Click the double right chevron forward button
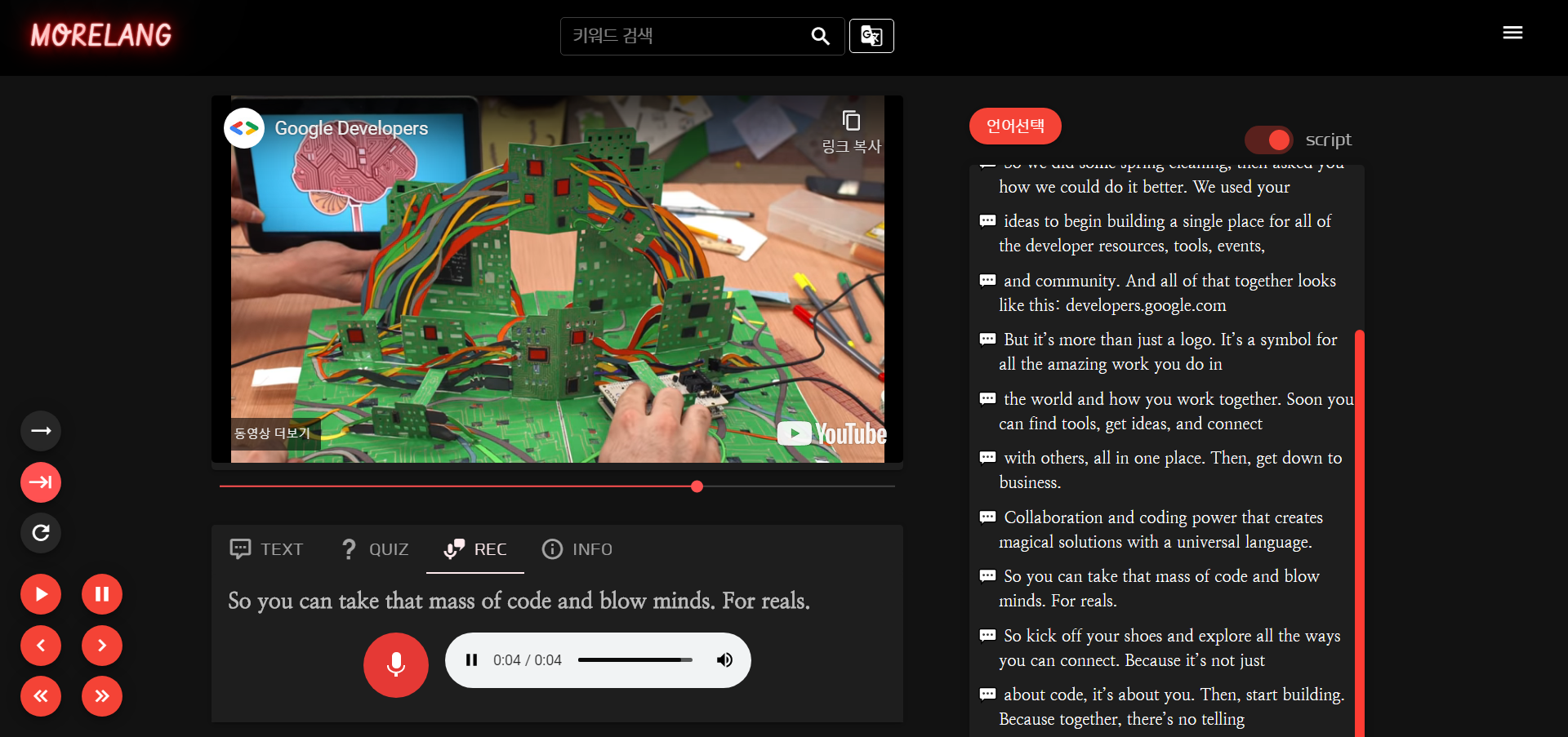This screenshot has height=737, width=1568. (102, 696)
